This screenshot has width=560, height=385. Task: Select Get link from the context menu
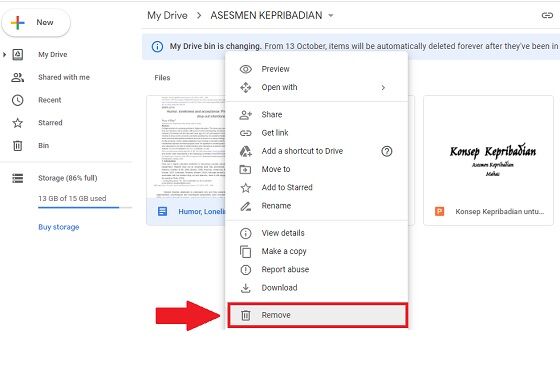(316, 133)
